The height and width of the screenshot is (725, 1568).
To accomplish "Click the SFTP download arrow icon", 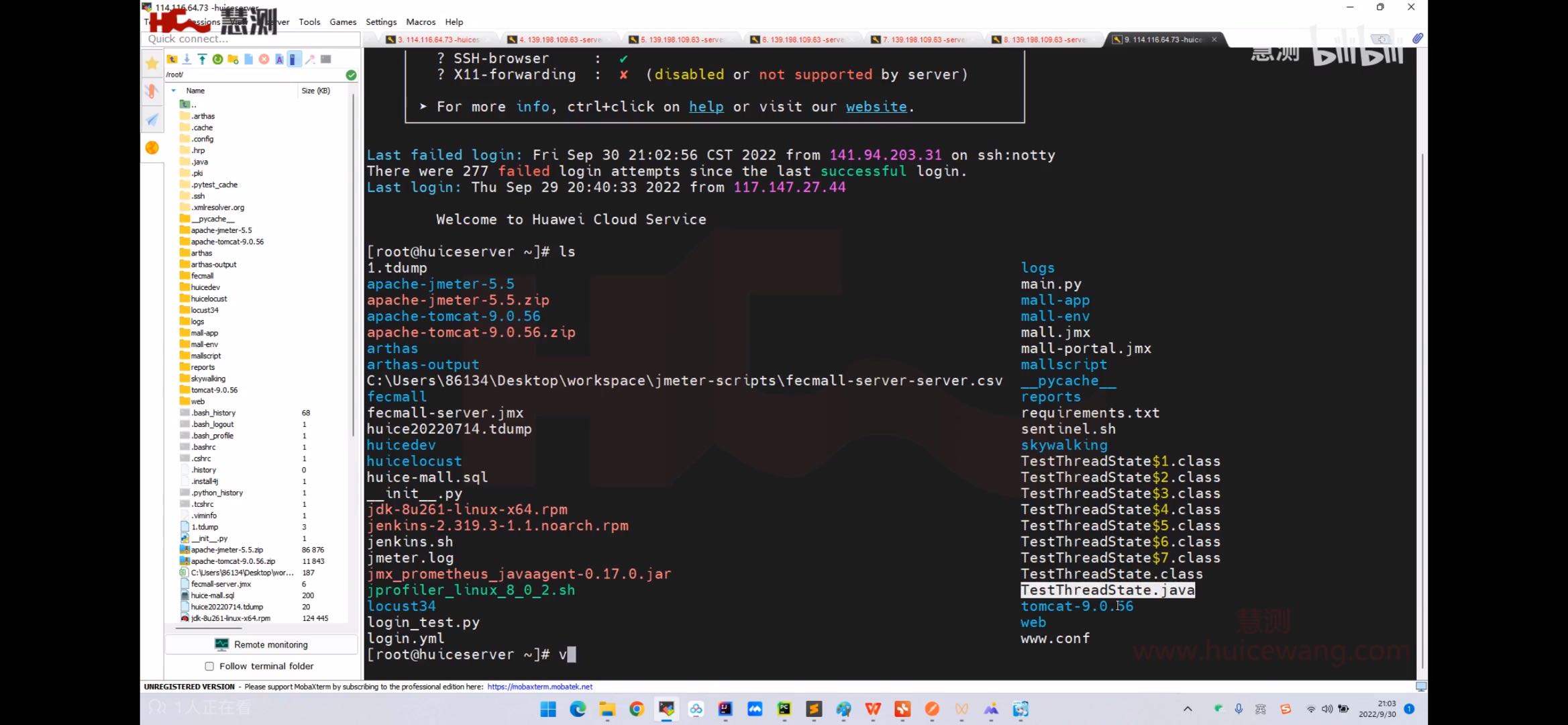I will pos(187,59).
